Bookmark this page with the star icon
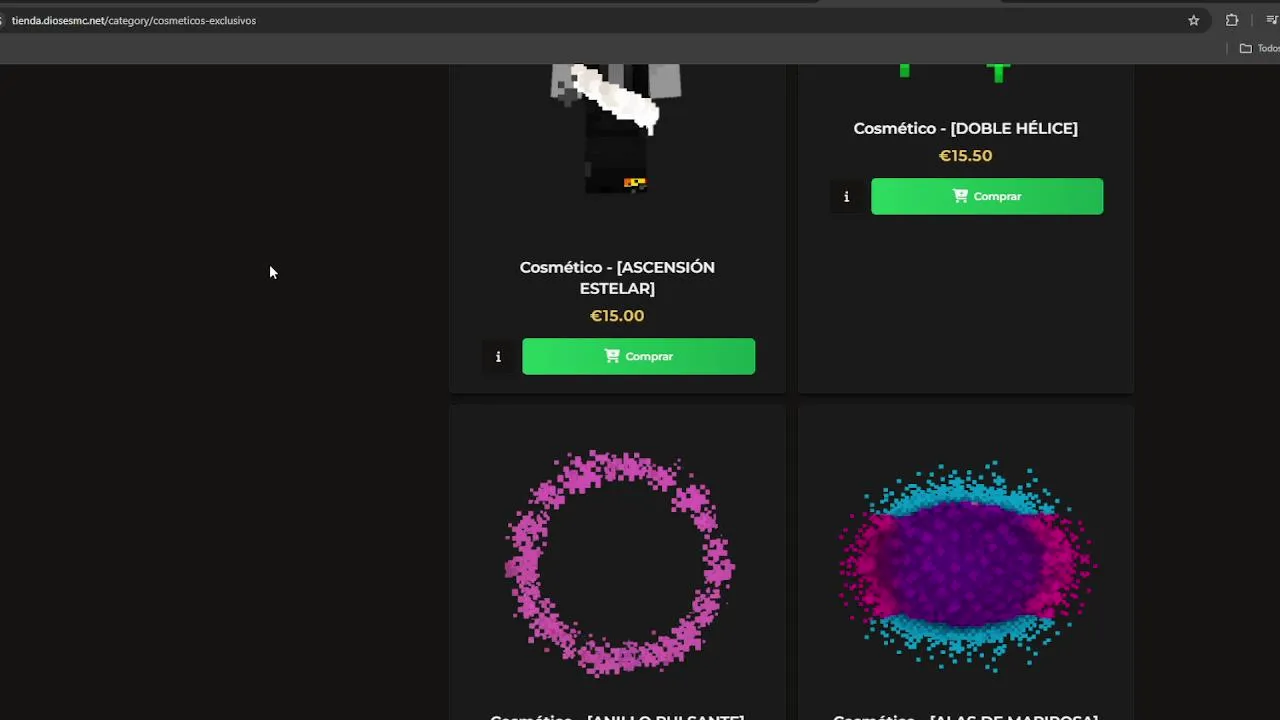Screen dimensions: 1280x720 (x=1193, y=20)
